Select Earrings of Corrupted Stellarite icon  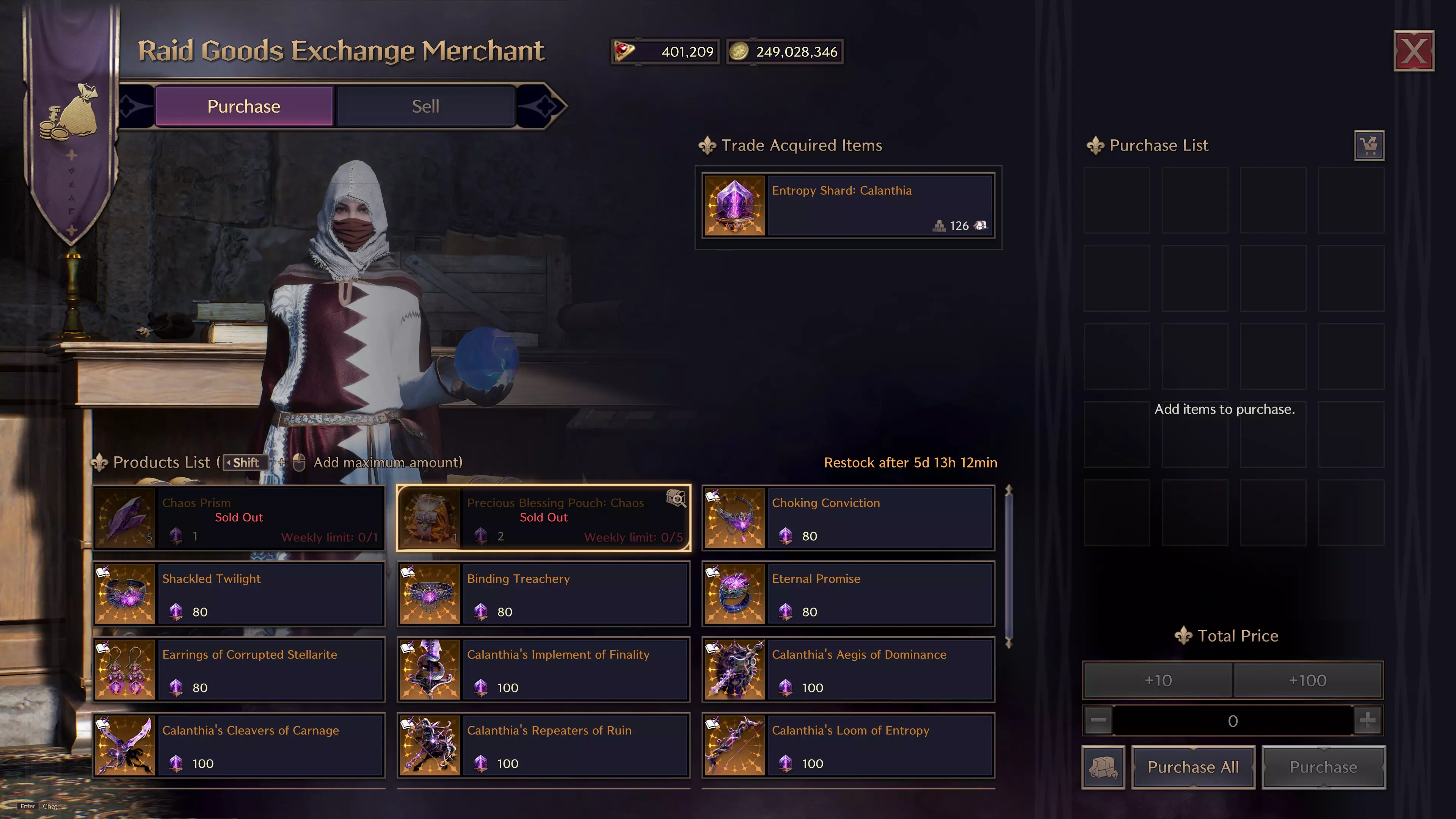(125, 670)
